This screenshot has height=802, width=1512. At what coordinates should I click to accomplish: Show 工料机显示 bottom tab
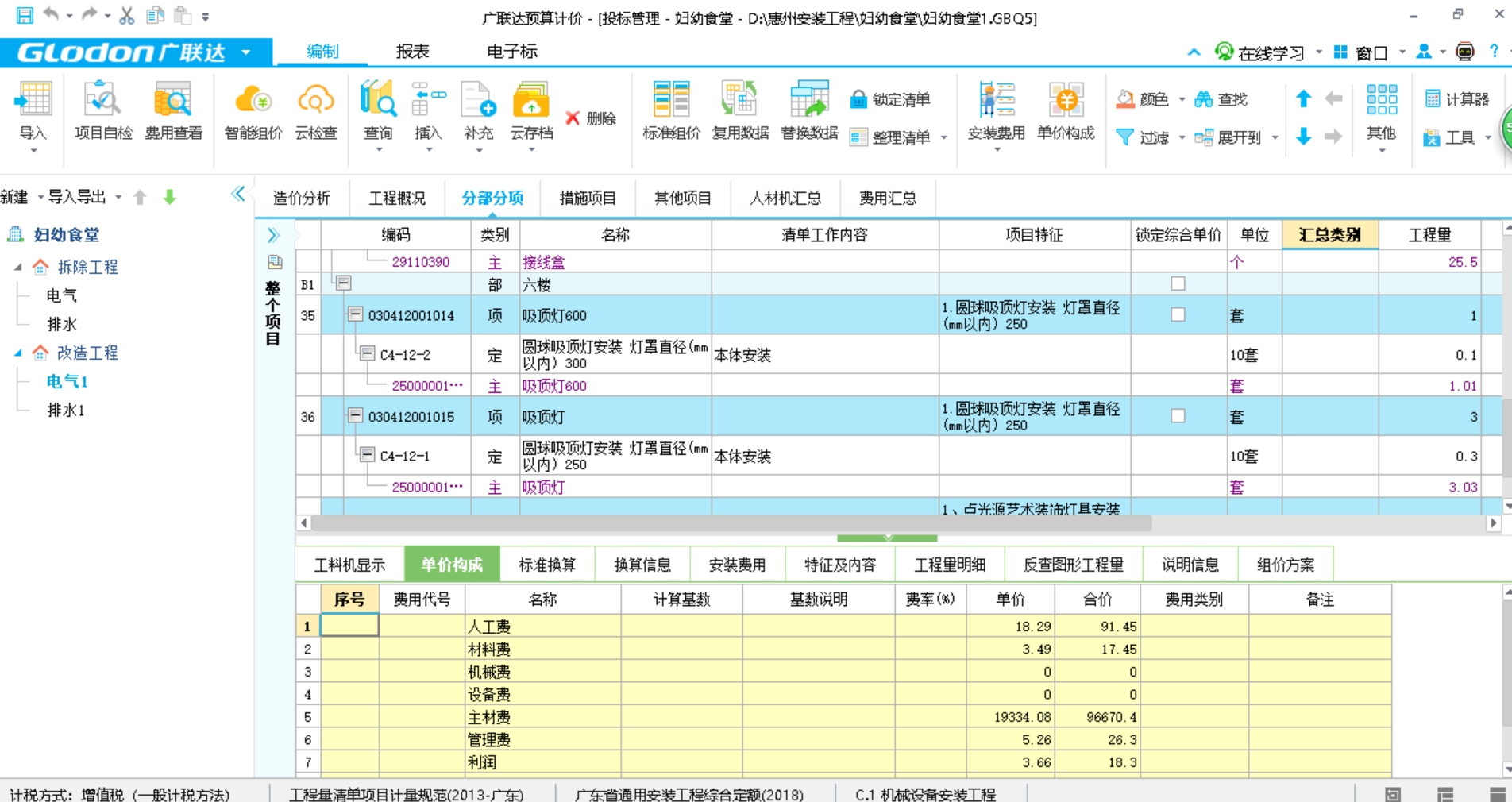(349, 565)
